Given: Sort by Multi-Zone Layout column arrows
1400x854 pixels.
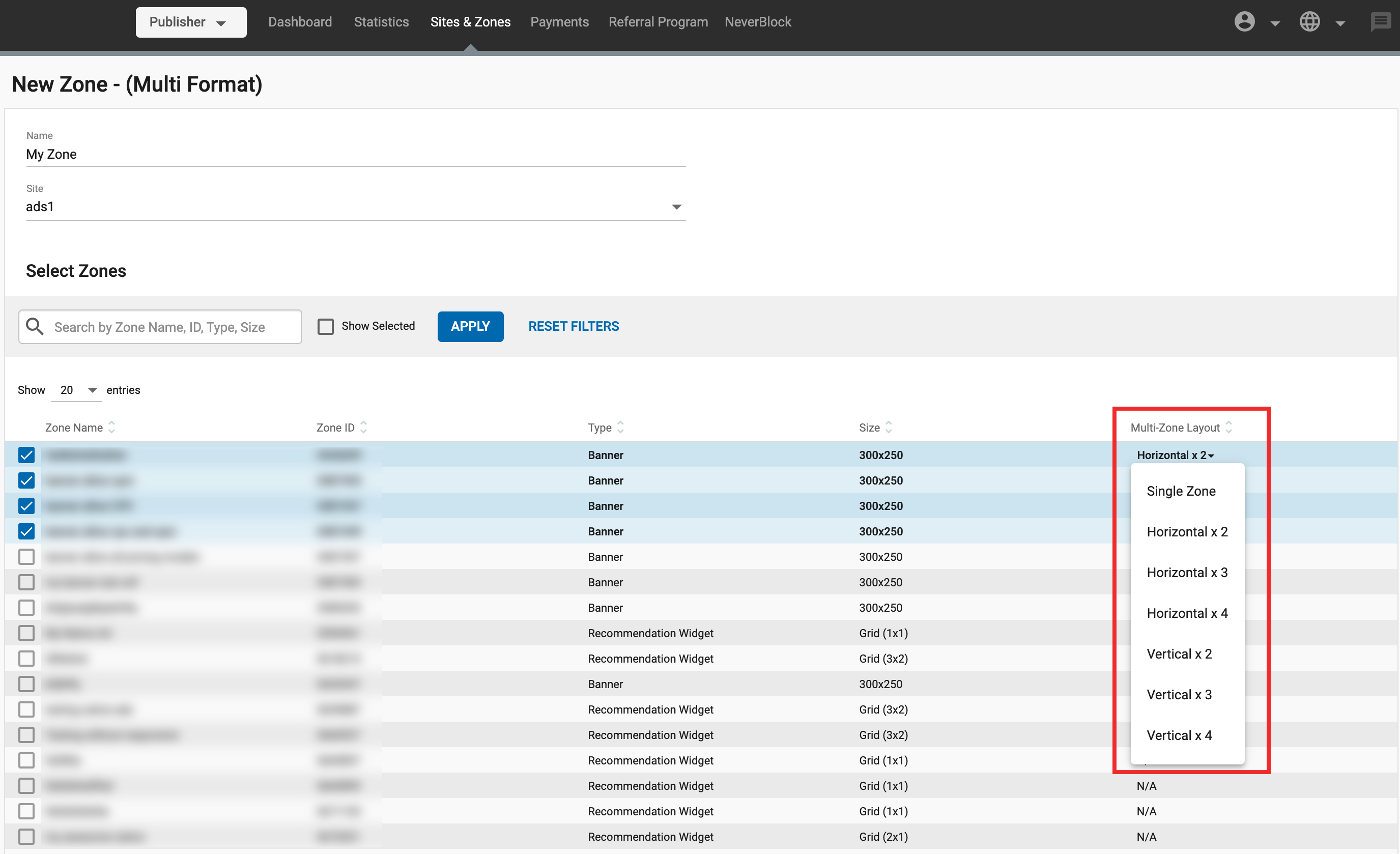Looking at the screenshot, I should [x=1228, y=428].
